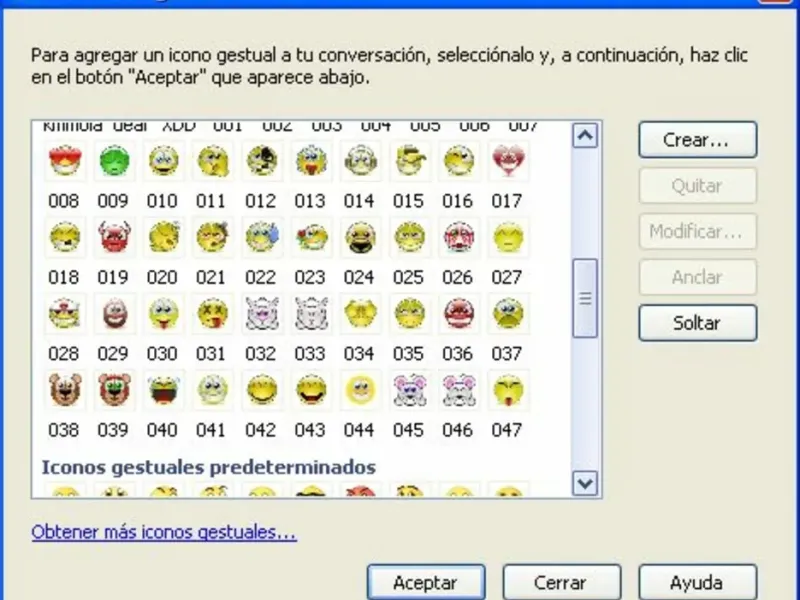Click the scrollbar down arrow
This screenshot has width=800, height=600.
[585, 483]
